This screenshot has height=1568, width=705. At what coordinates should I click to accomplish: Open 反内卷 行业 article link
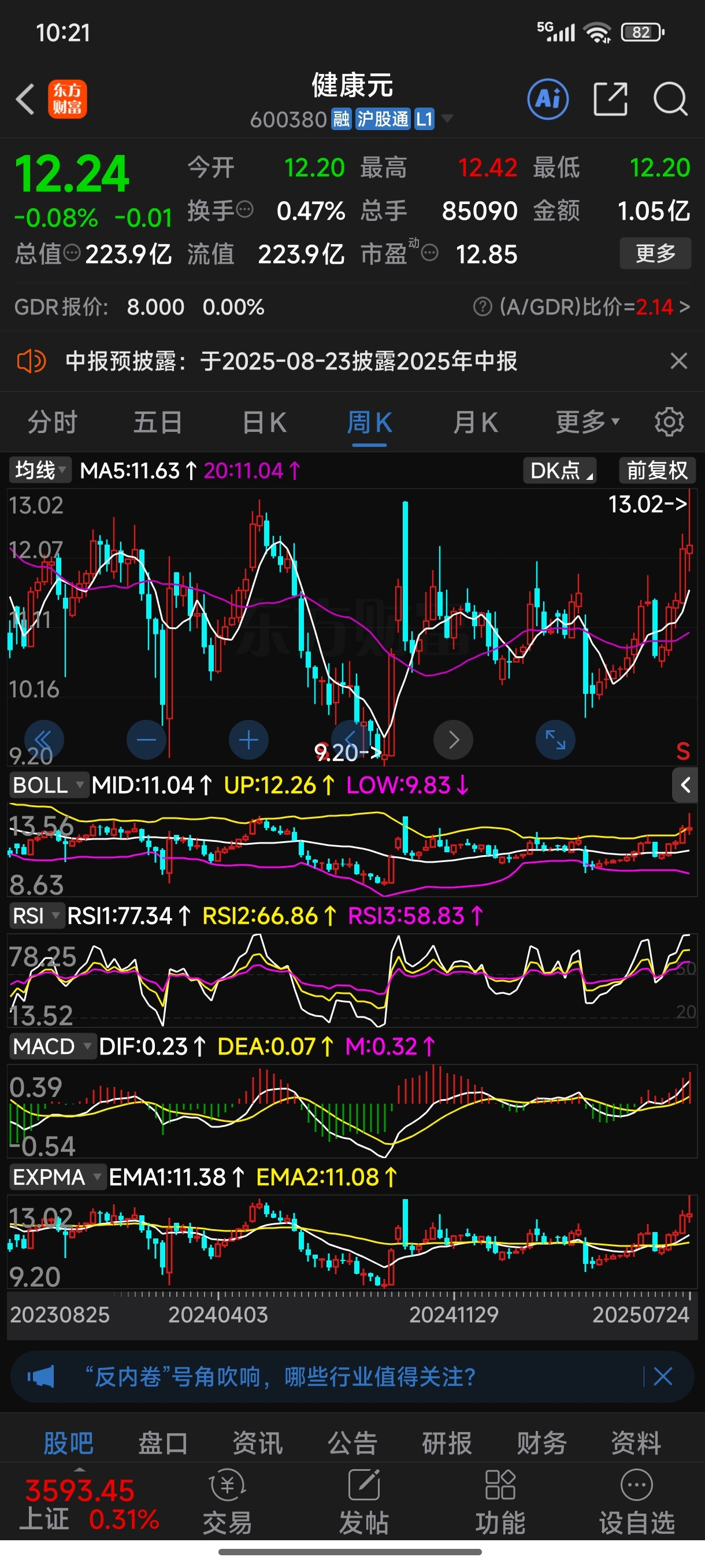280,1376
